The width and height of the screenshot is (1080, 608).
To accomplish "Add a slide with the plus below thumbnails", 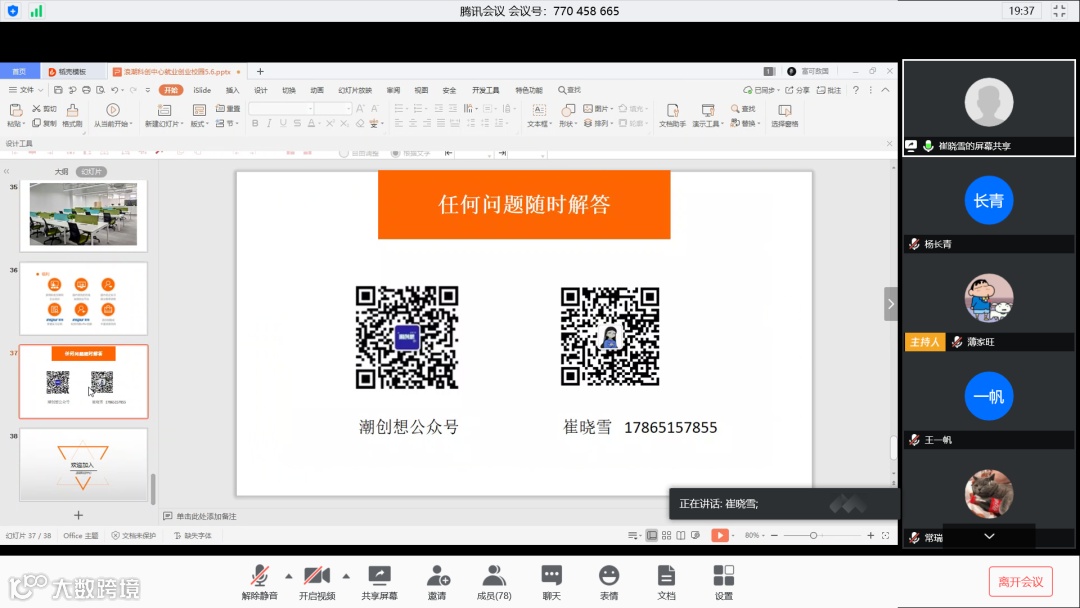I will 79,515.
